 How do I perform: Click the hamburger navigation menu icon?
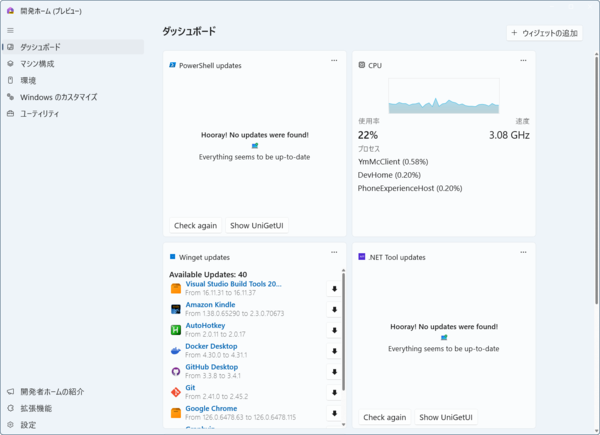[11, 30]
